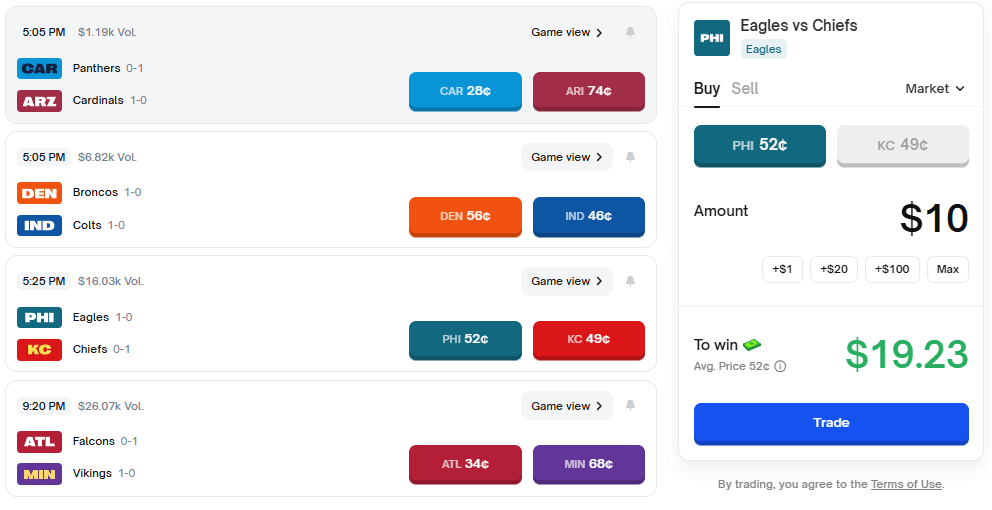This screenshot has height=510, width=992.
Task: Click the Eagles team name in list
Action: [x=91, y=318]
